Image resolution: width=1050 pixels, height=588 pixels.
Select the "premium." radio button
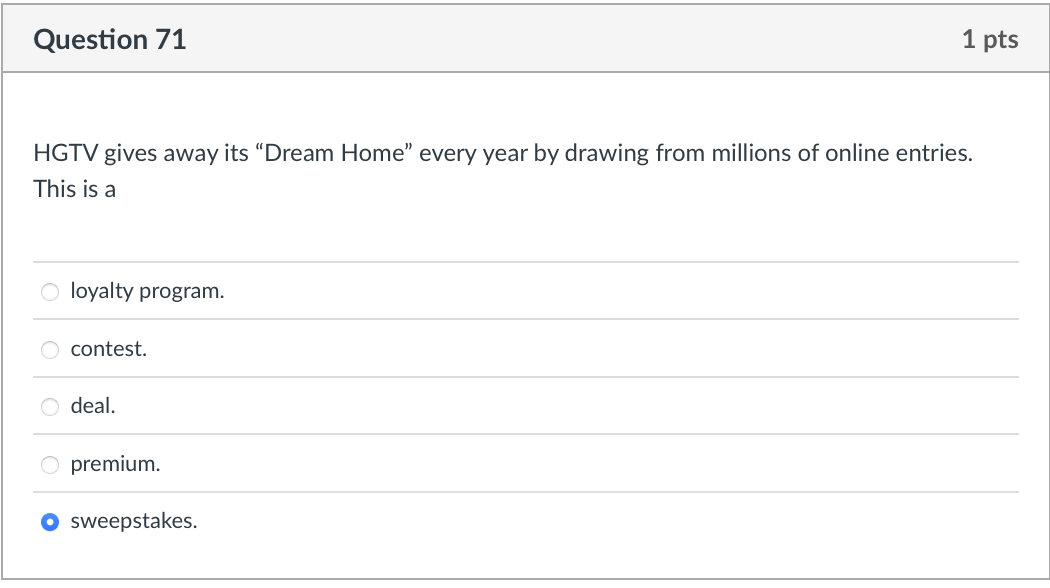(50, 464)
